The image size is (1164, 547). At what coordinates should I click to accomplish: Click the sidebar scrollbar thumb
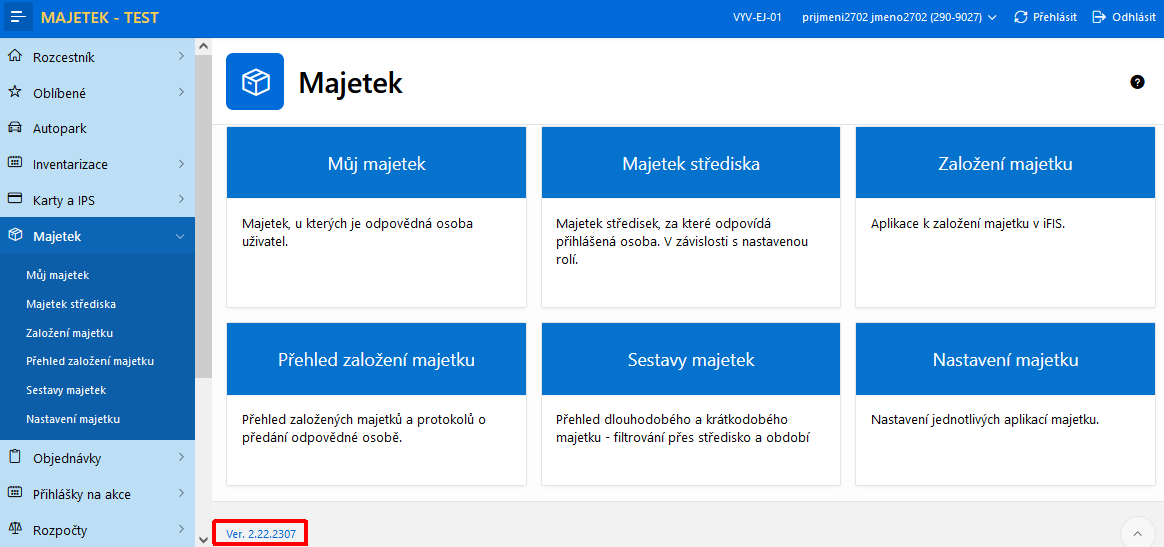(x=203, y=217)
